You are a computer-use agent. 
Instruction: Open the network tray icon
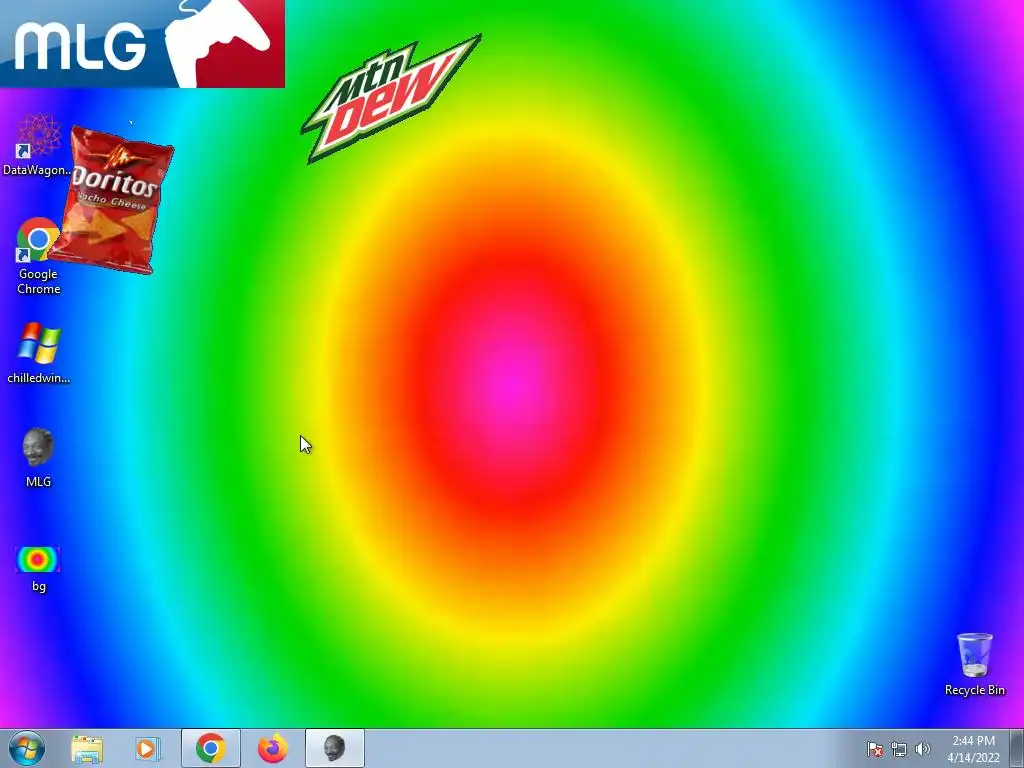pos(899,749)
